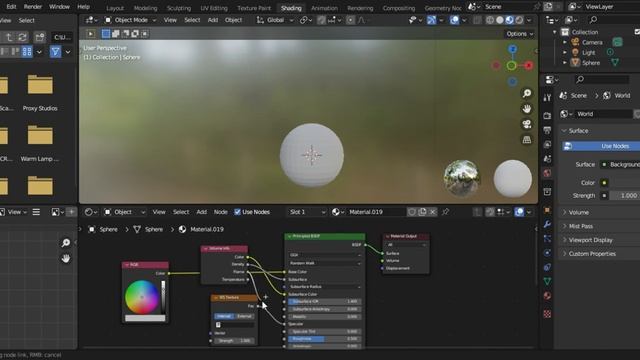Click the node editor pan hand icon

click(x=66, y=258)
